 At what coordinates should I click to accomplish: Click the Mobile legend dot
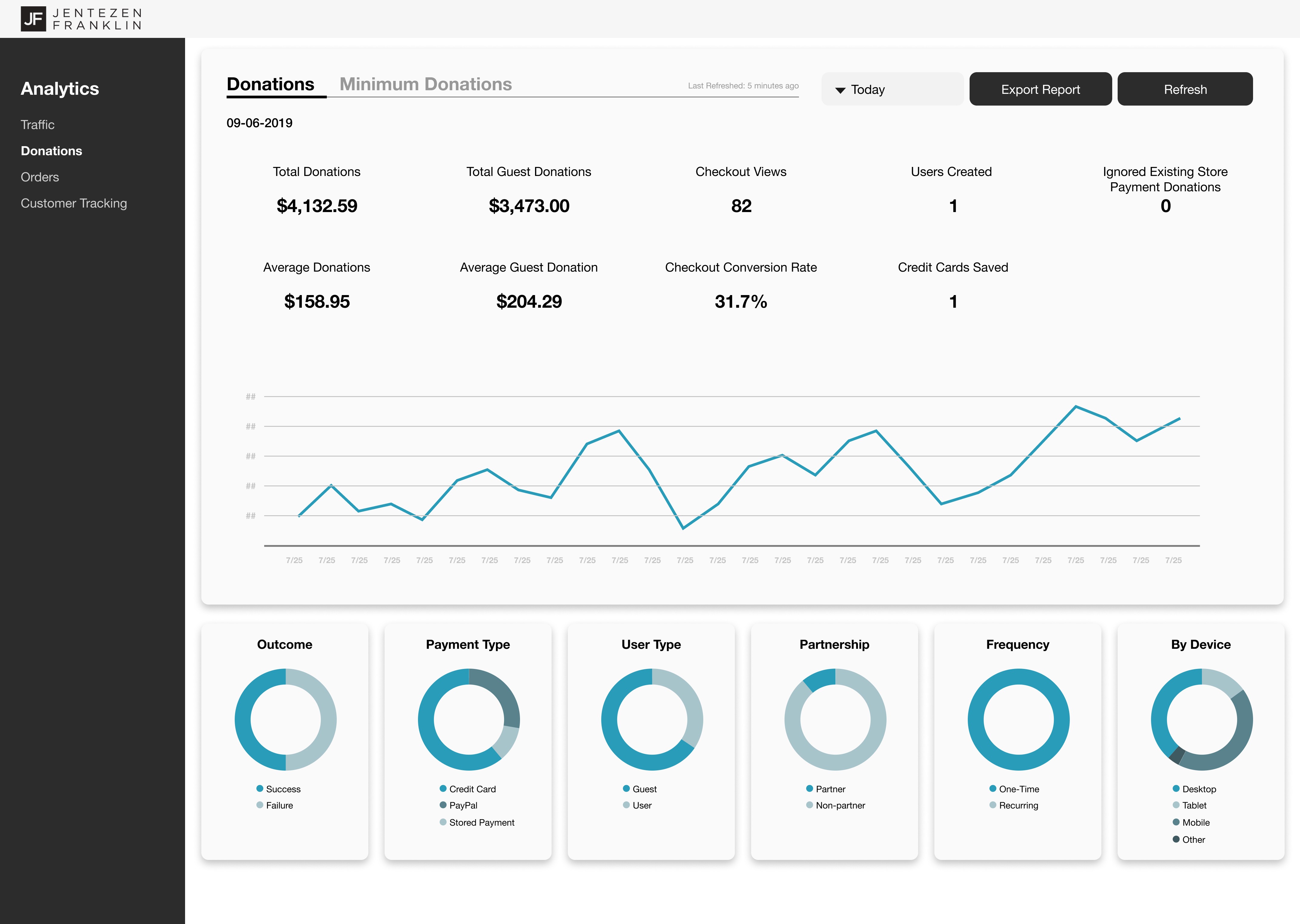[1176, 822]
